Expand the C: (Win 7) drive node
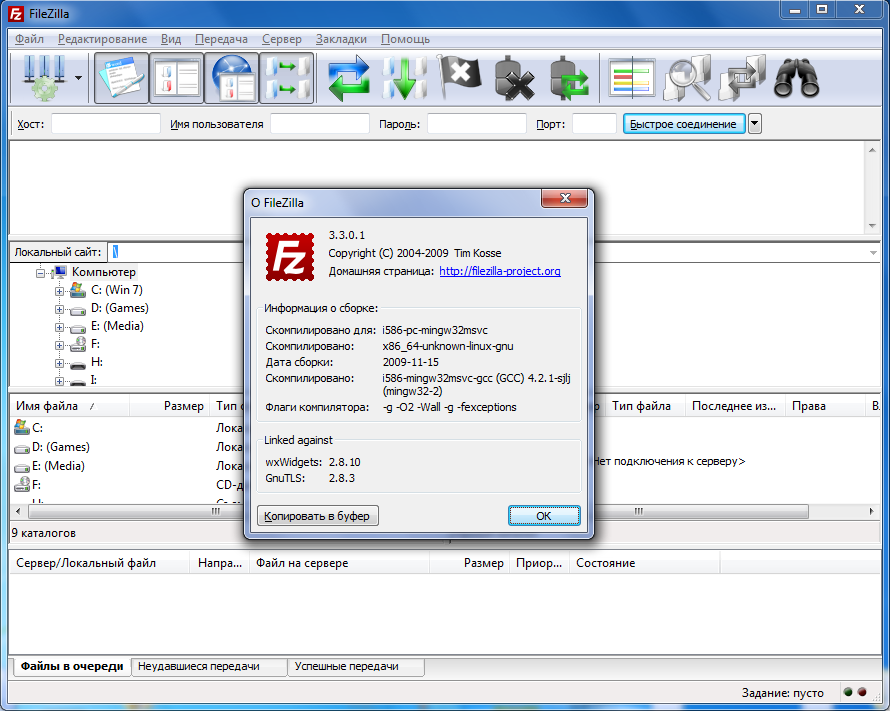 tap(59, 291)
